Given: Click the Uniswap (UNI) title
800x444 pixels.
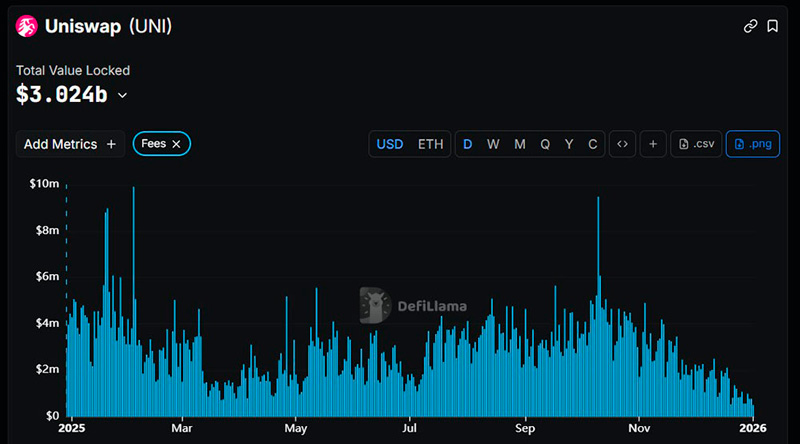Looking at the screenshot, I should click(x=108, y=26).
